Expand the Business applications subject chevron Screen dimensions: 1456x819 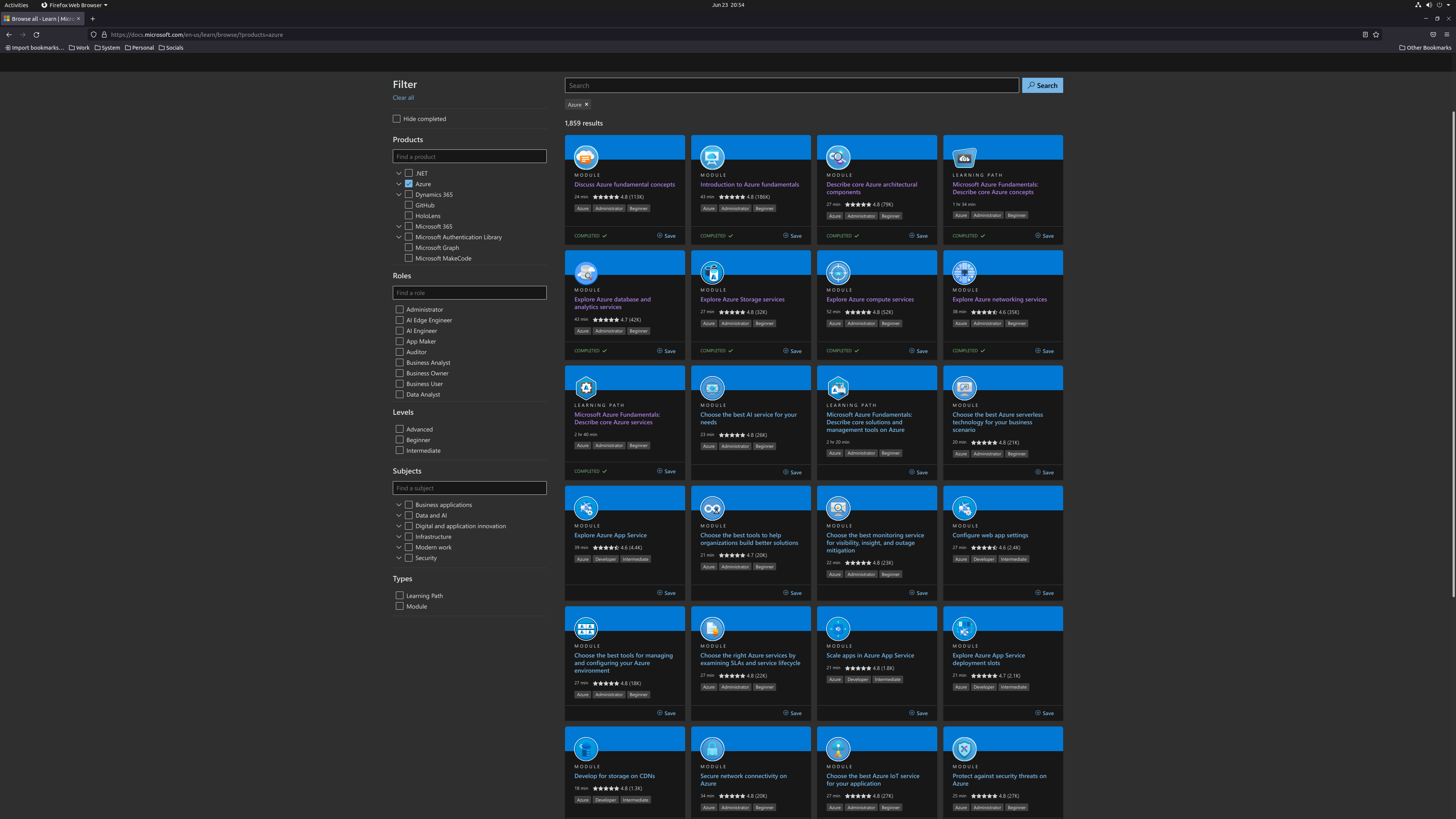399,505
